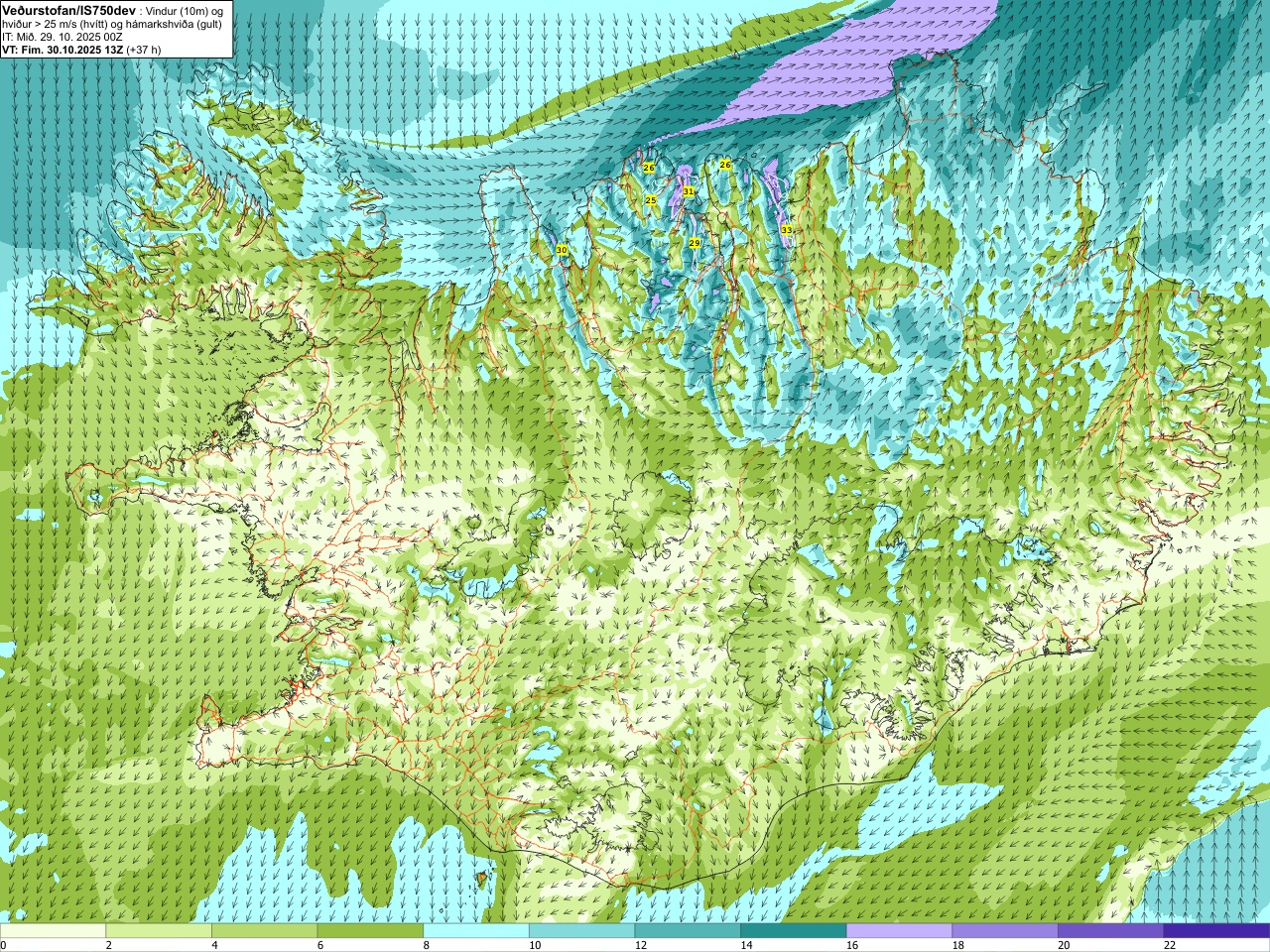Click the Veðurstofan/IS750dev title text
The height and width of the screenshot is (952, 1270).
coord(68,10)
